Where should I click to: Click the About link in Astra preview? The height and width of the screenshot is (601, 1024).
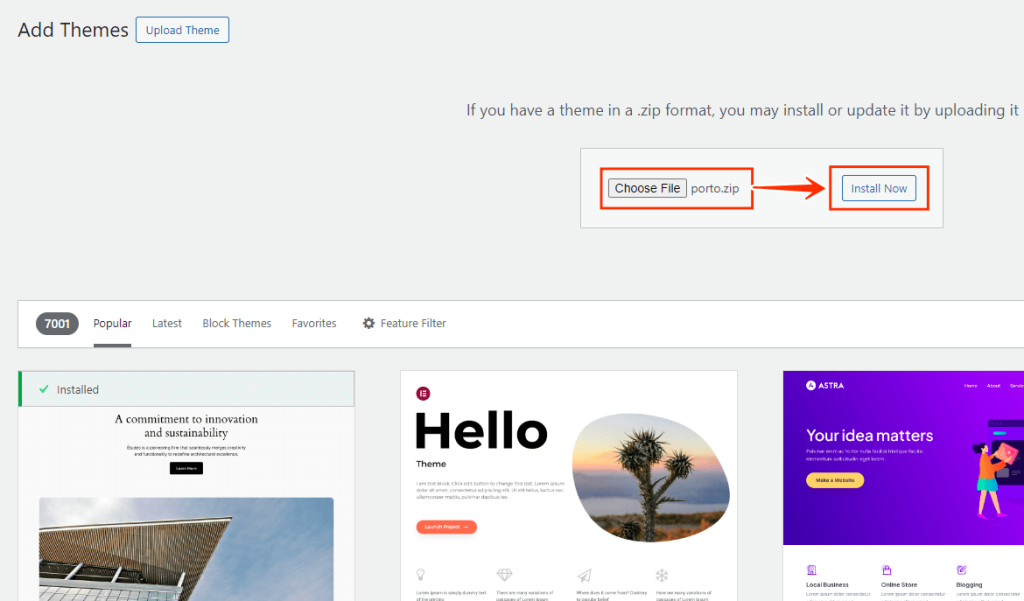(x=993, y=385)
